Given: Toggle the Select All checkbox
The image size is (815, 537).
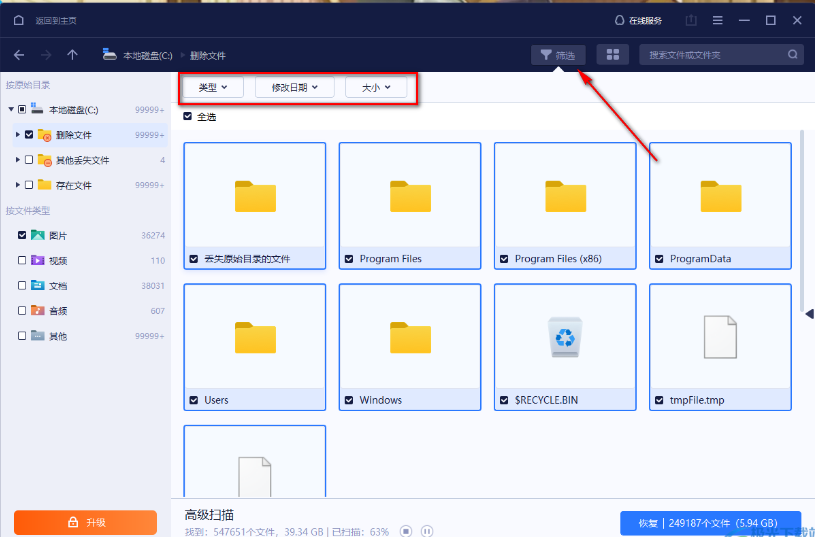Looking at the screenshot, I should point(188,116).
